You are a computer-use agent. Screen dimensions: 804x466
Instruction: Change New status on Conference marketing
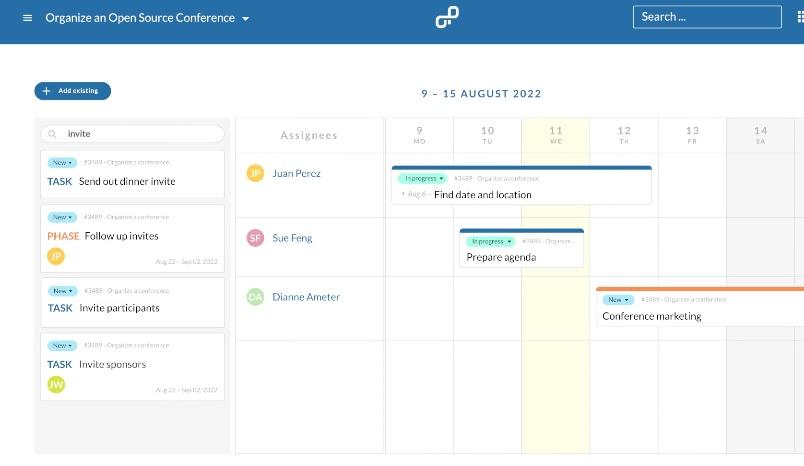(x=619, y=299)
